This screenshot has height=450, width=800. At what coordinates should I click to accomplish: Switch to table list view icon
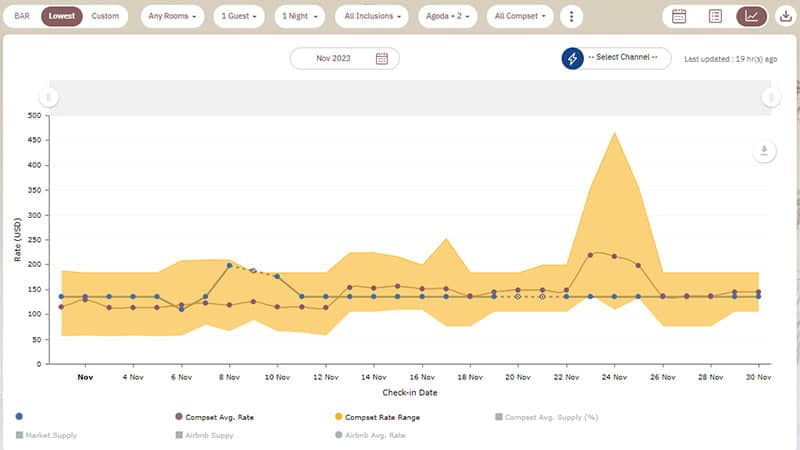click(x=715, y=16)
